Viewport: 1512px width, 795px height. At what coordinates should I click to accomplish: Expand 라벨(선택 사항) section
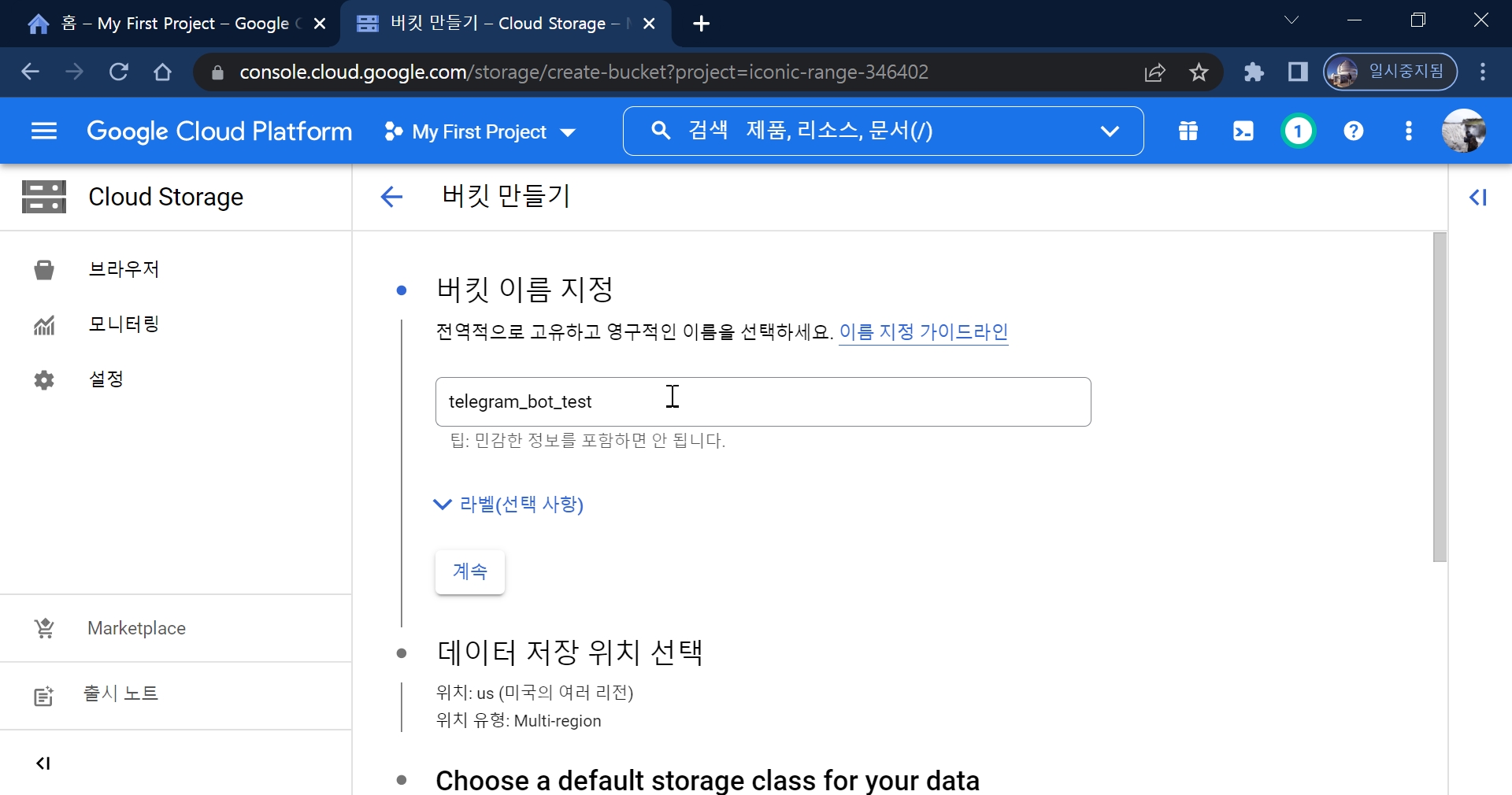pos(509,504)
